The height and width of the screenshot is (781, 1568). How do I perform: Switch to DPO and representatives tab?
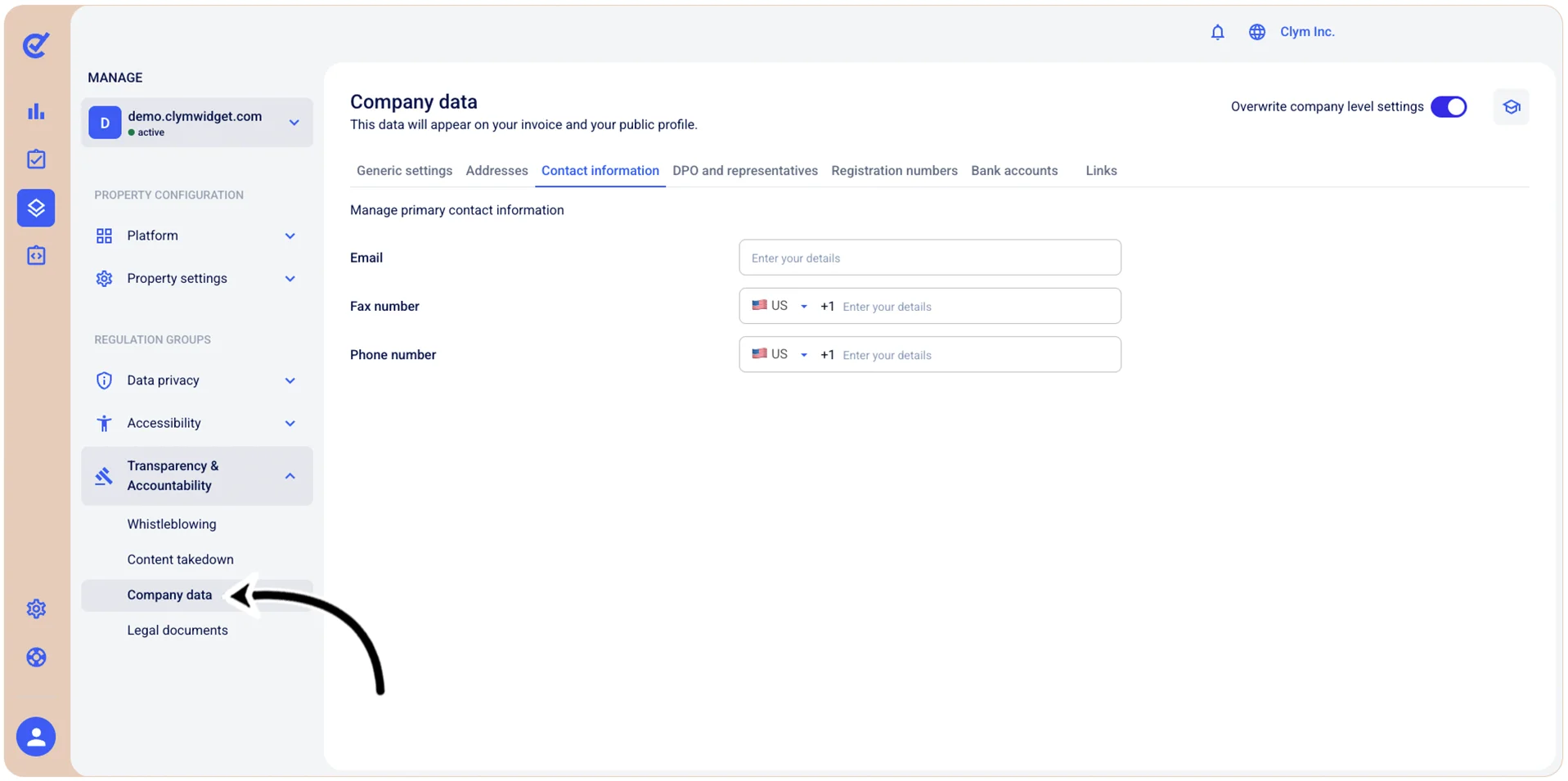pyautogui.click(x=745, y=171)
